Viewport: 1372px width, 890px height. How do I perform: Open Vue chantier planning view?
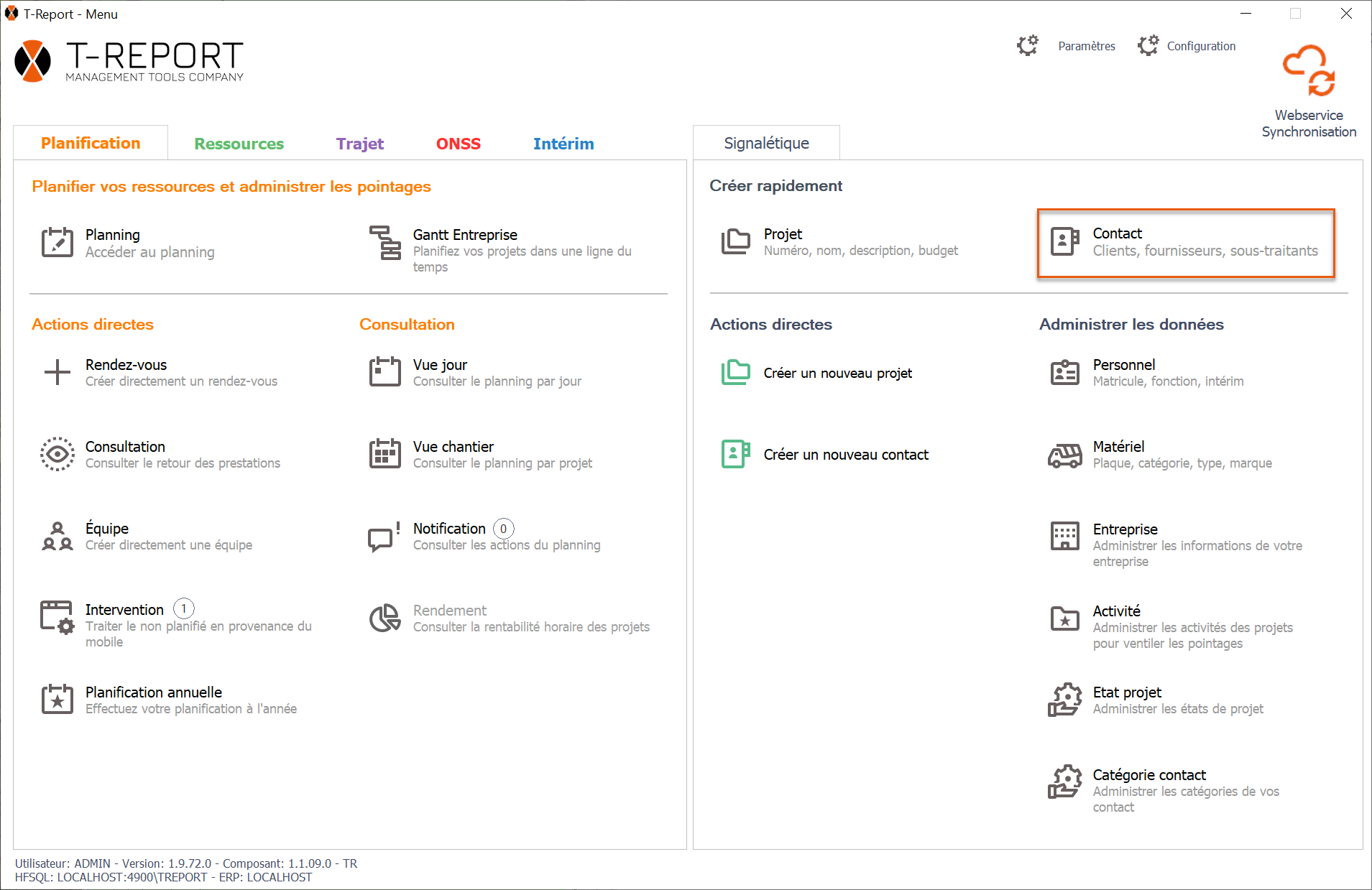click(453, 447)
